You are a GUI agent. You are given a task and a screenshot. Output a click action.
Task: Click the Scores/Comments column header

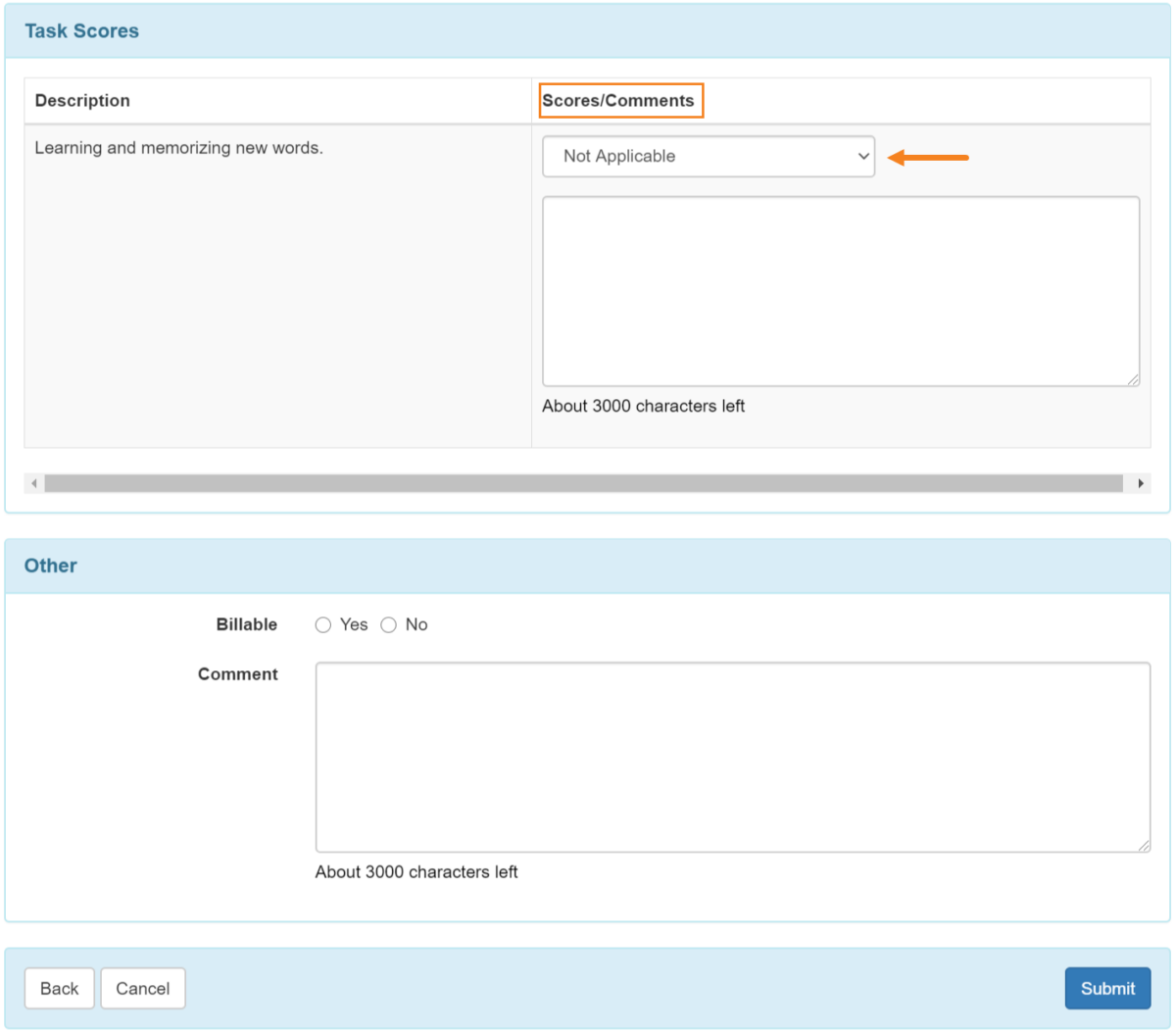tap(618, 101)
